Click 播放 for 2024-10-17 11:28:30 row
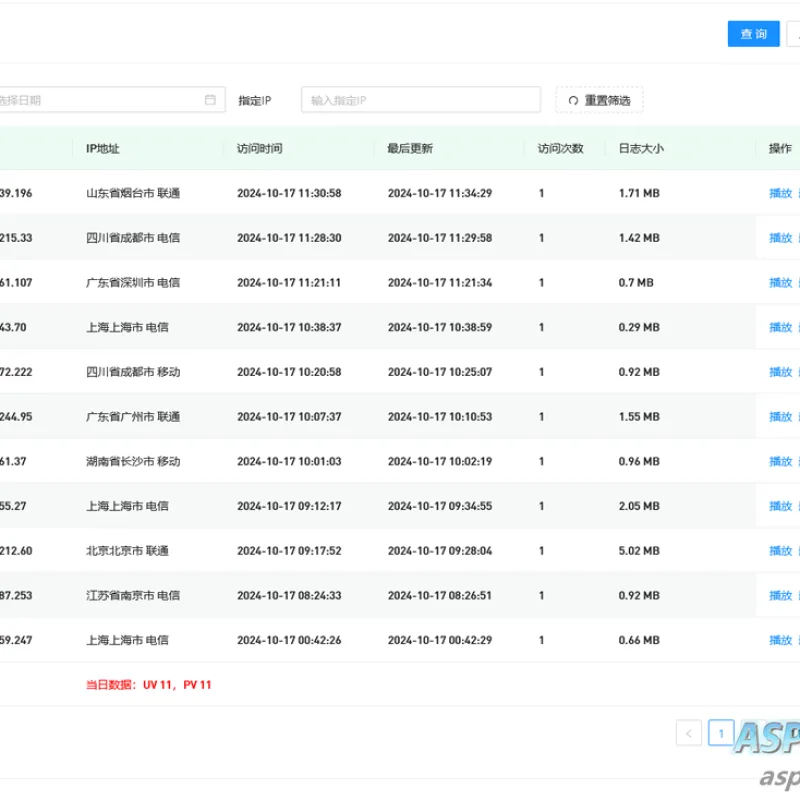The image size is (800, 800). point(780,238)
